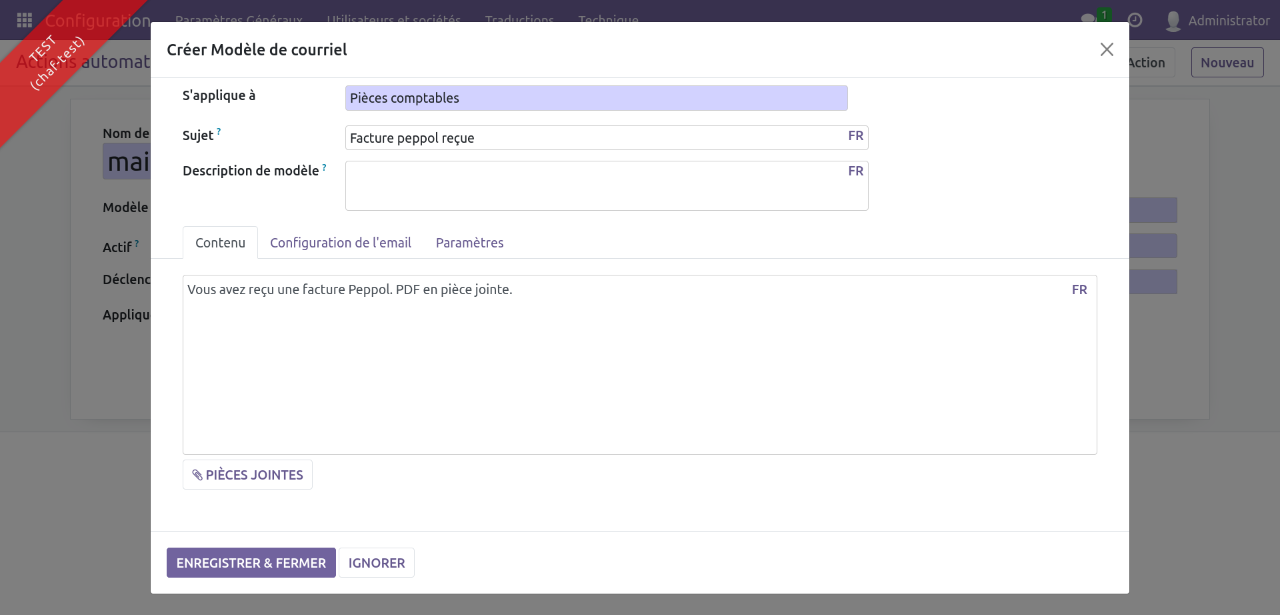
Task: Open the Configuration de l'email tab
Action: click(x=340, y=243)
